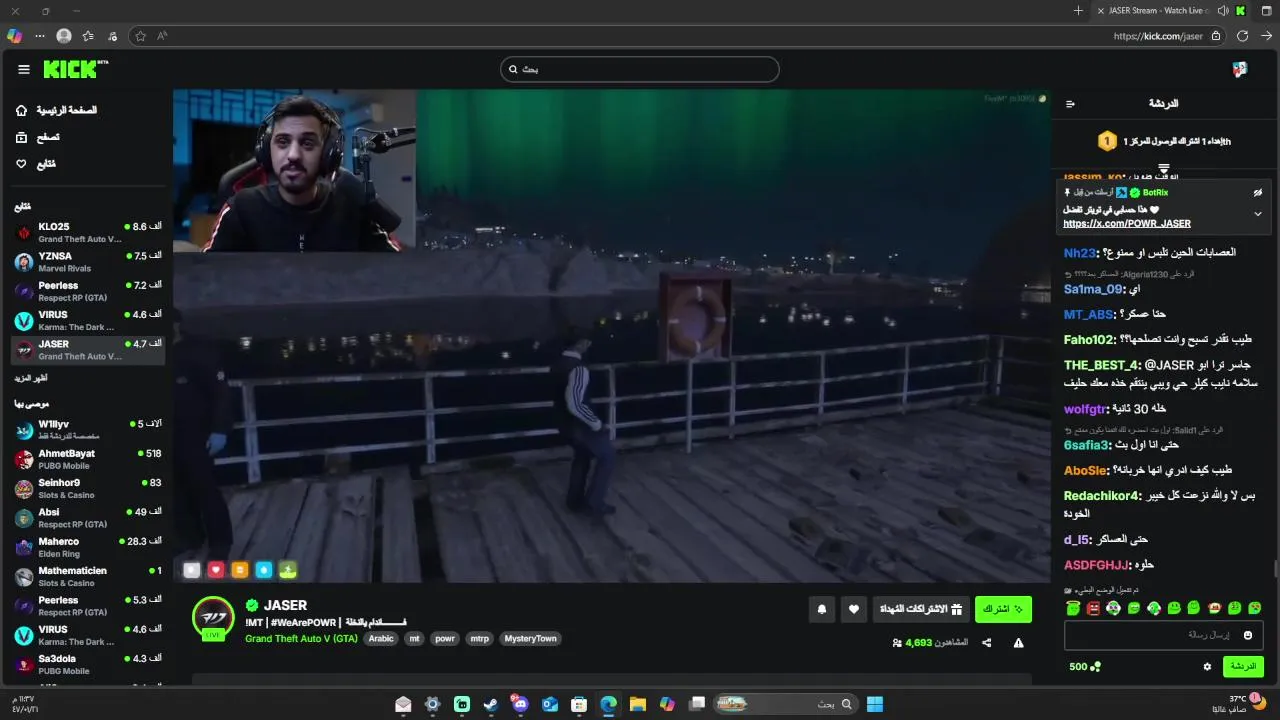
Task: Expand the pinned BotRix message chevron
Action: tap(1258, 213)
